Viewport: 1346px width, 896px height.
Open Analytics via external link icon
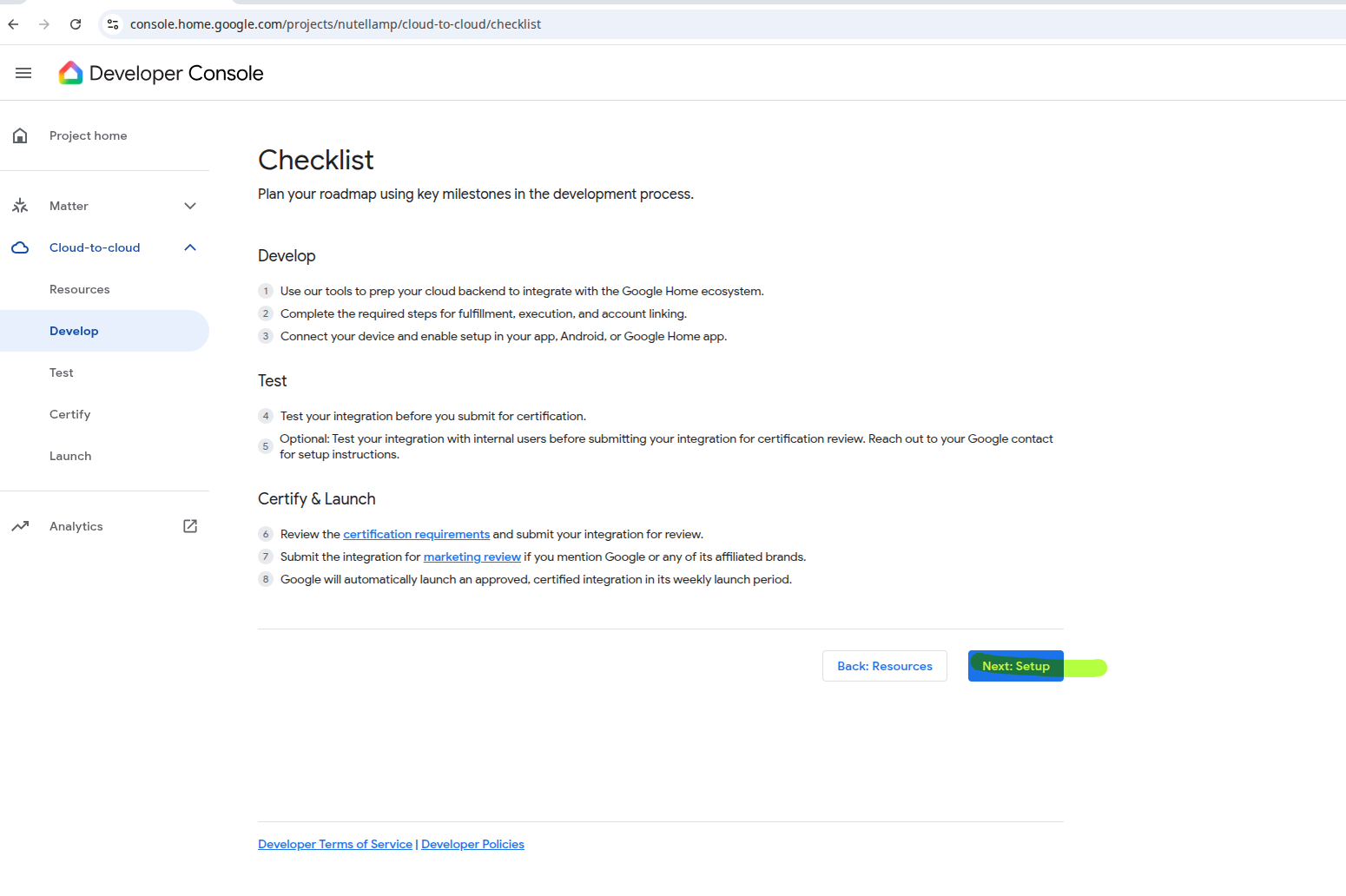pos(190,526)
